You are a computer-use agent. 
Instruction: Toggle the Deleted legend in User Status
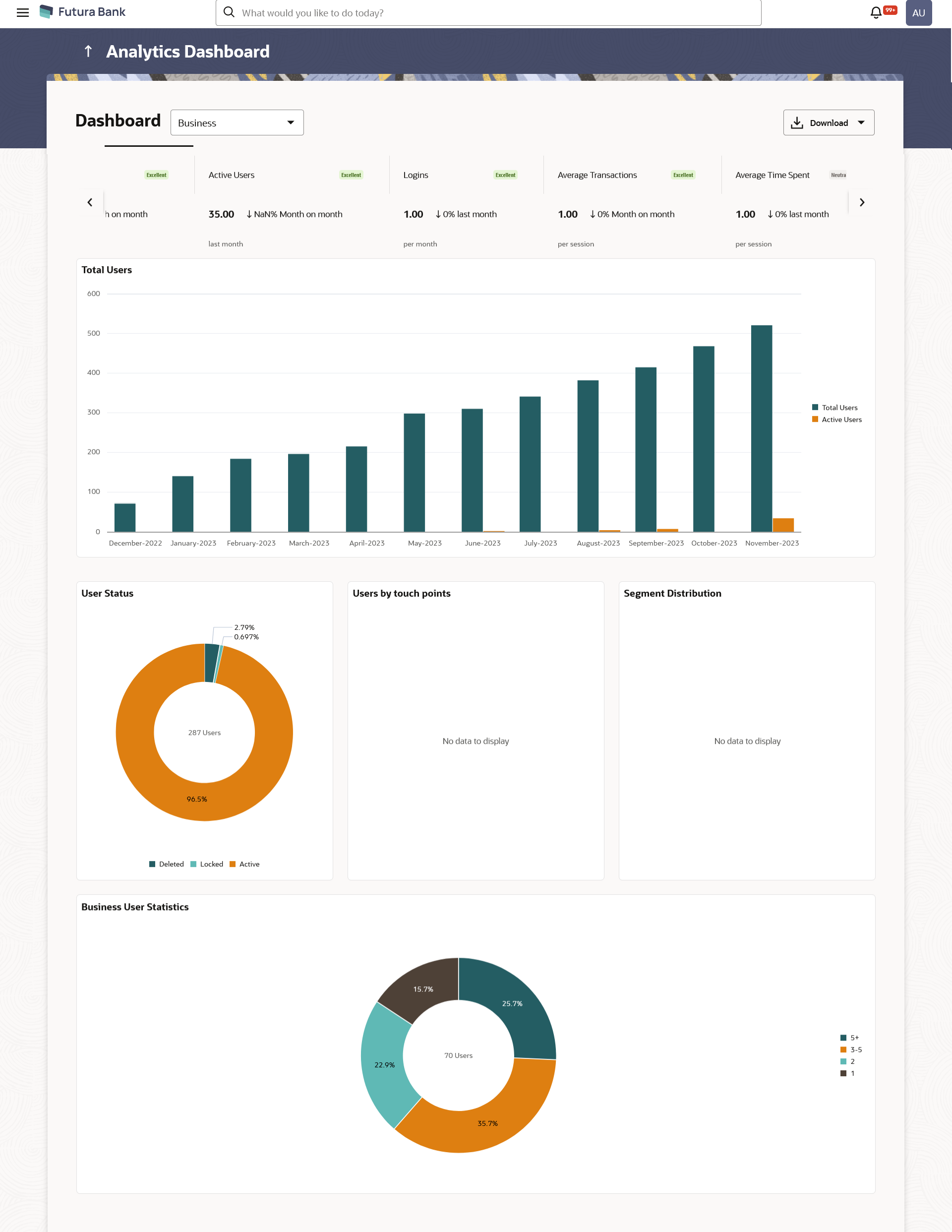click(171, 863)
